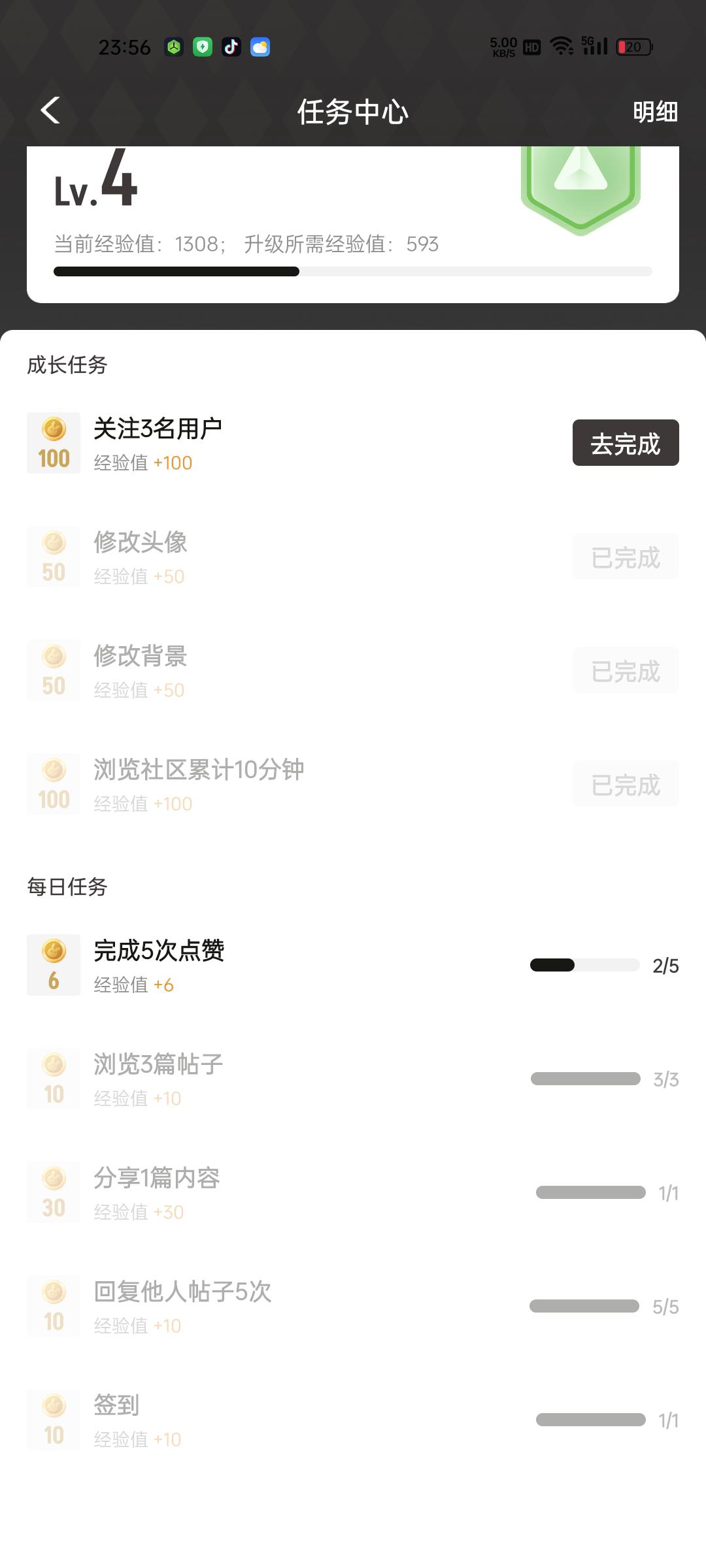Tap the green level badge icon
The height and width of the screenshot is (1568, 706).
[580, 186]
